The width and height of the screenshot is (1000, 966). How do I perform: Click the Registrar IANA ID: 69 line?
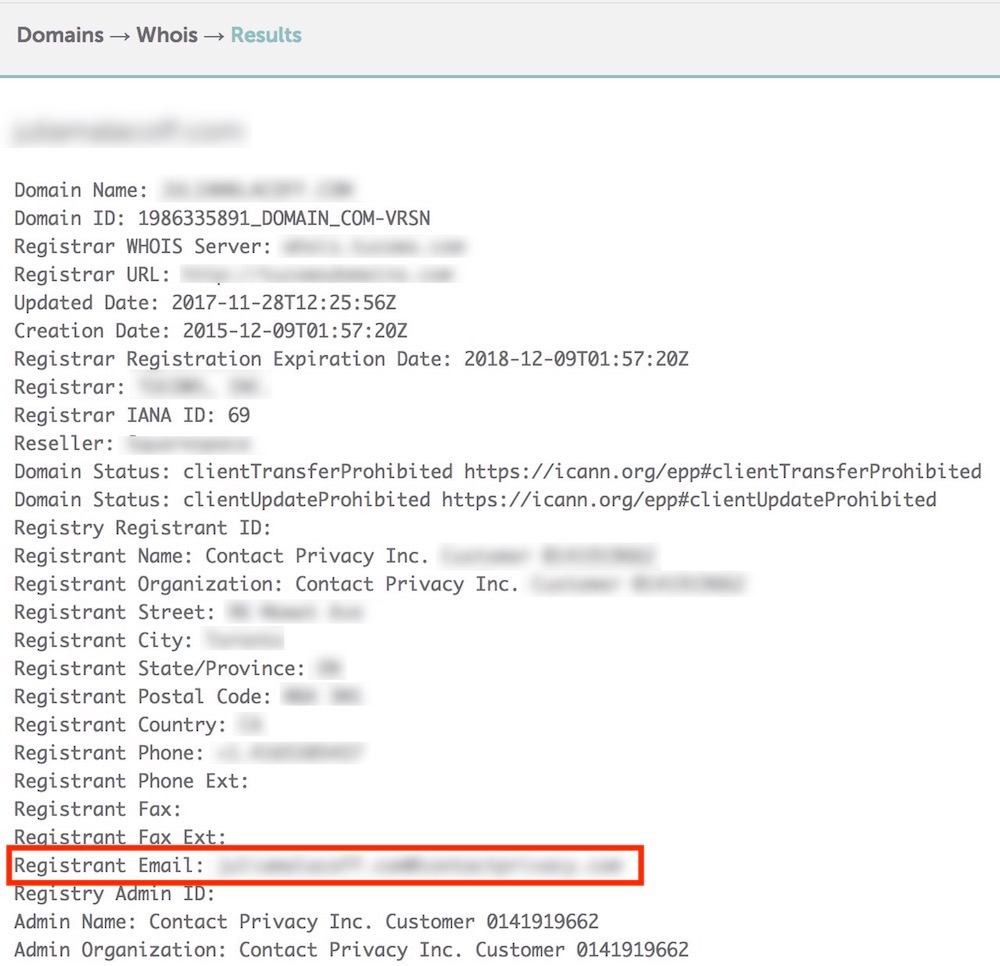pos(132,415)
